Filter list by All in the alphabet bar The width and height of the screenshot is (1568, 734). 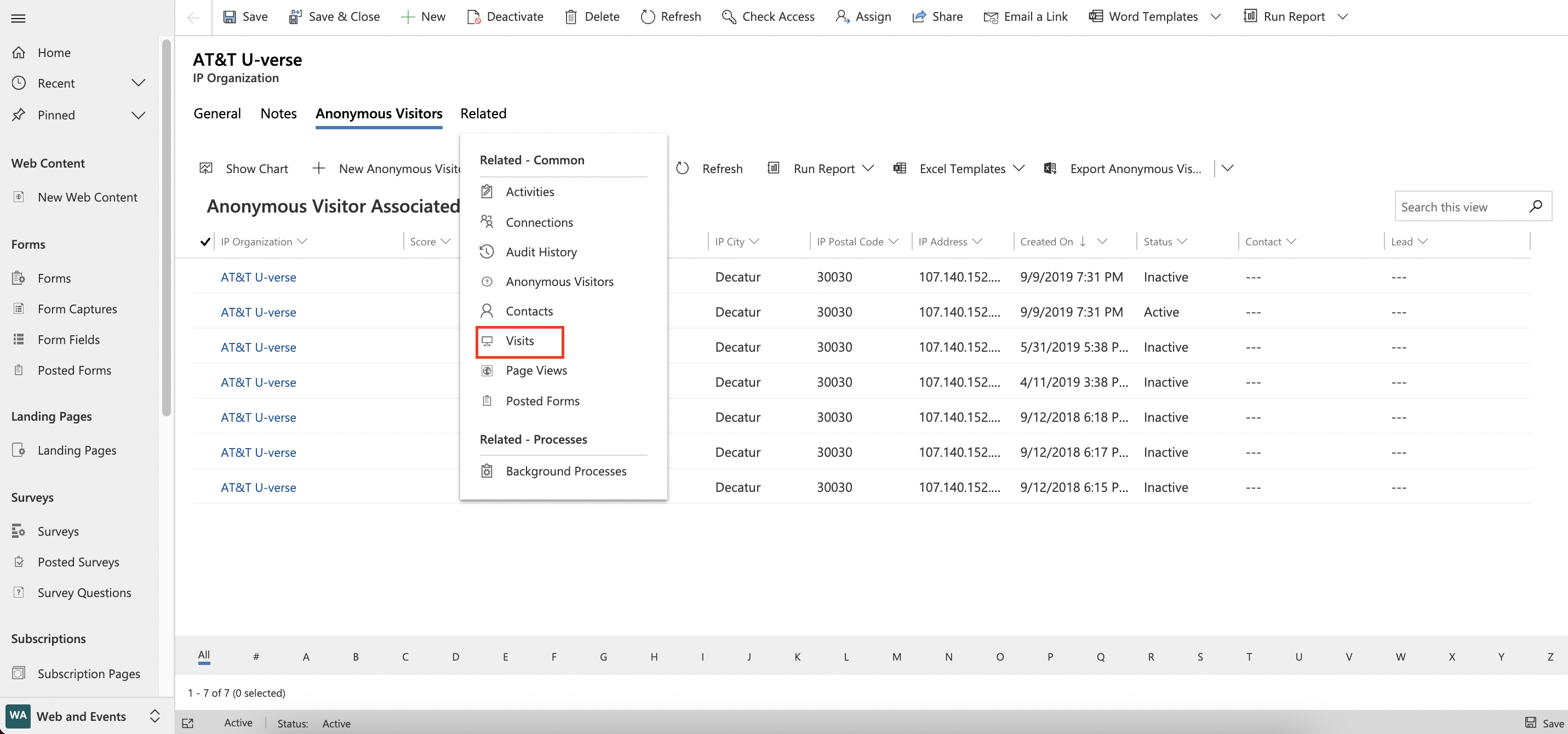tap(204, 656)
